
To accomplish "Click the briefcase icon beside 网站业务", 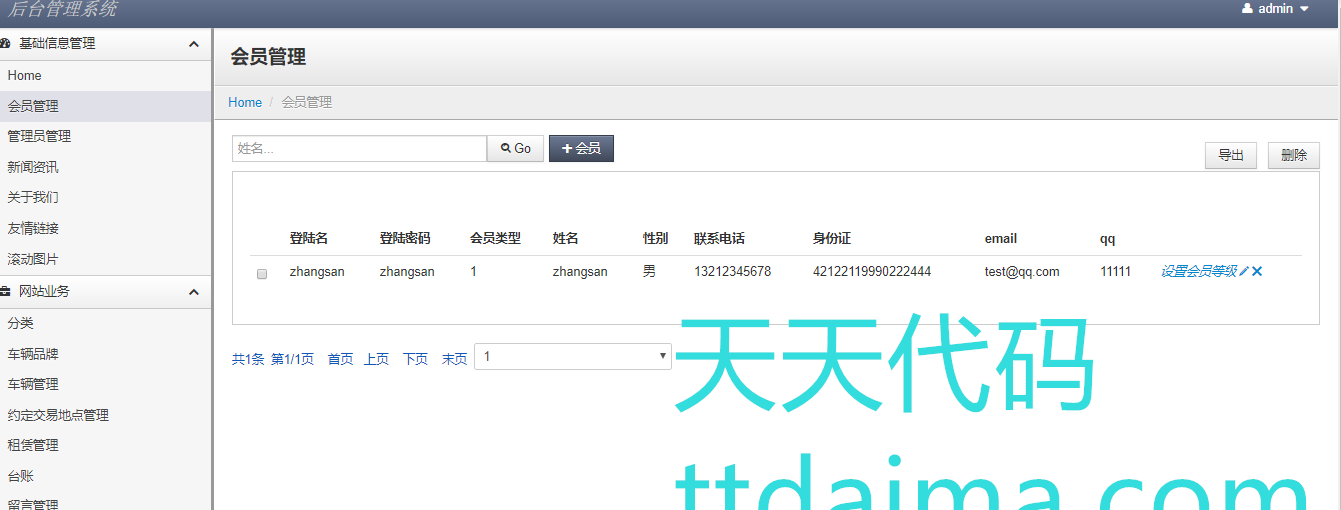I will pyautogui.click(x=5, y=292).
